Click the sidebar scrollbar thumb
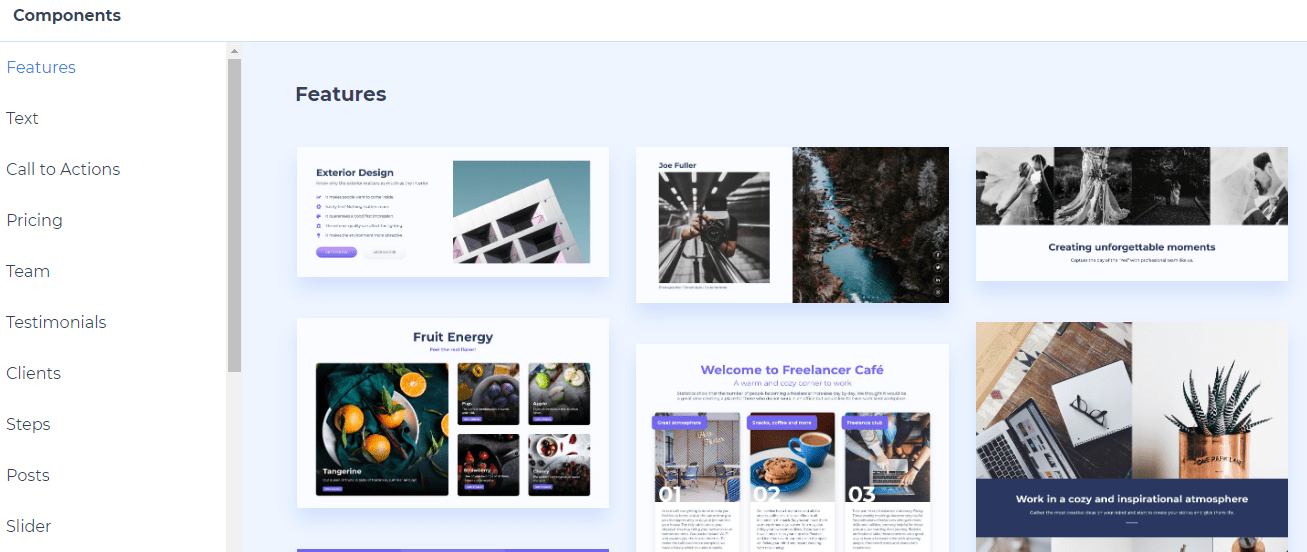Image resolution: width=1307 pixels, height=552 pixels. click(x=234, y=215)
